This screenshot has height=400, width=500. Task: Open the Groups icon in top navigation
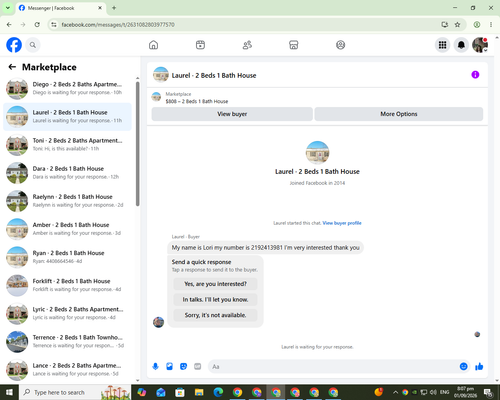tap(340, 45)
